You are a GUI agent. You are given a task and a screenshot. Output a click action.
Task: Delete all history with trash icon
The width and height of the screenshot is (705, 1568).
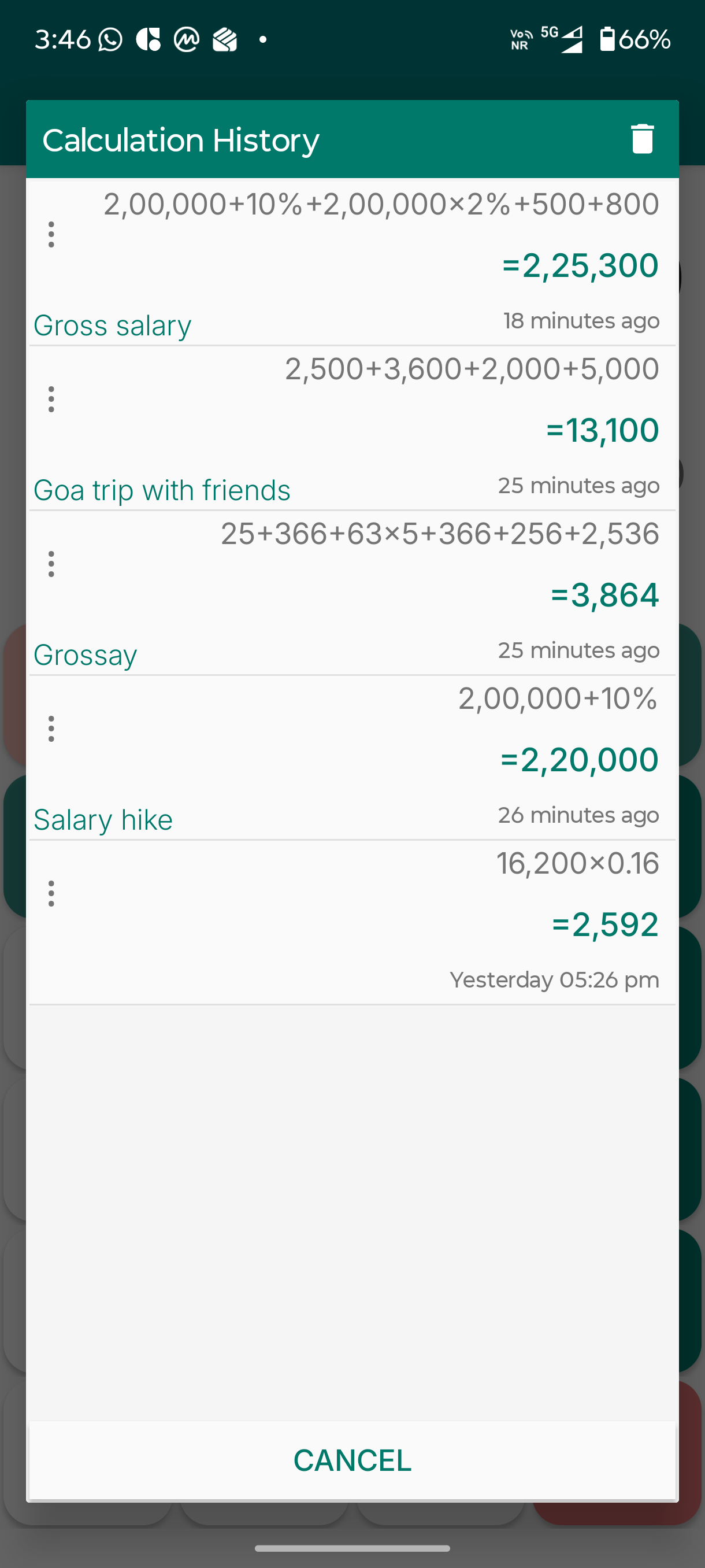click(642, 139)
